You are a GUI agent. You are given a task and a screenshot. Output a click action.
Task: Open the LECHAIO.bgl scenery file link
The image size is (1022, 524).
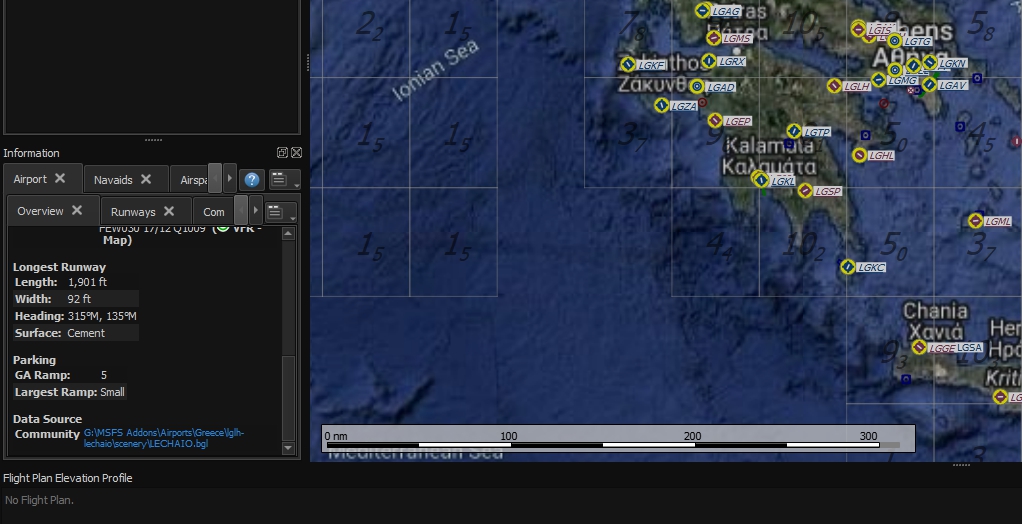[x=164, y=438]
